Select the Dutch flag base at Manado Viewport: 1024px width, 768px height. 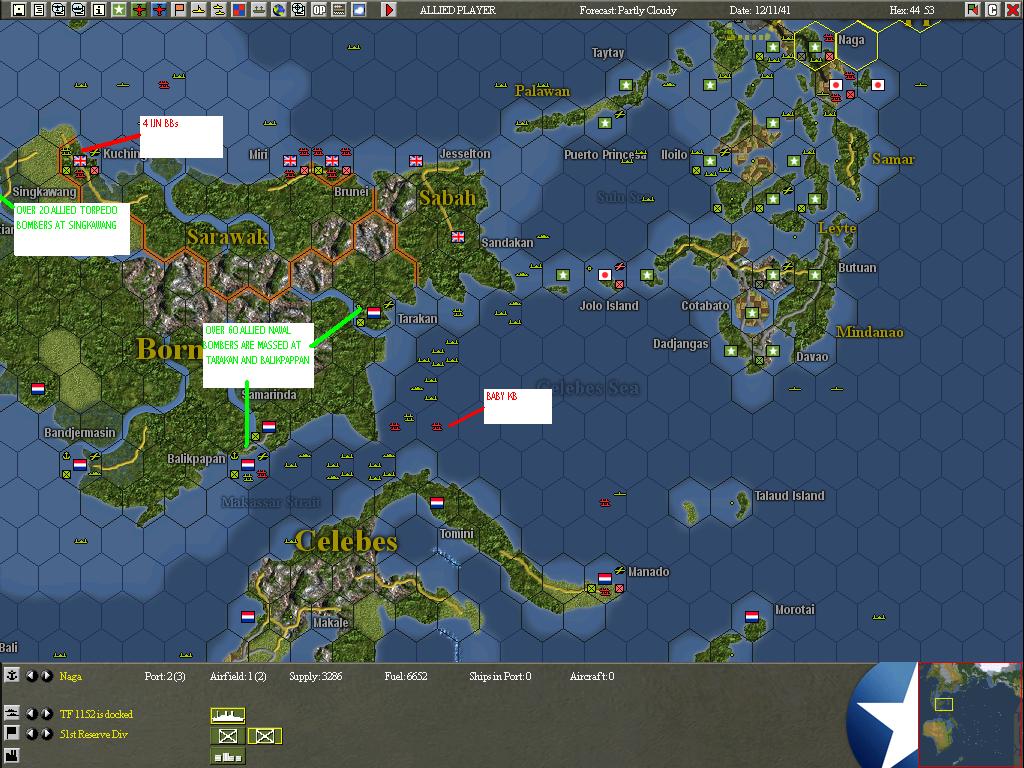pos(605,579)
